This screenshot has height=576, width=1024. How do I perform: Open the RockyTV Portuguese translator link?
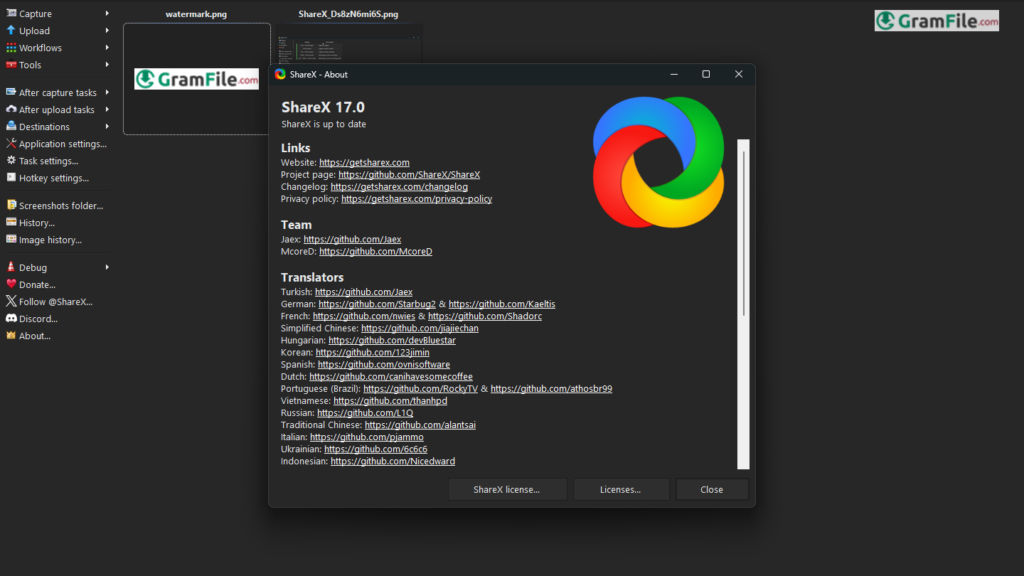tap(421, 389)
